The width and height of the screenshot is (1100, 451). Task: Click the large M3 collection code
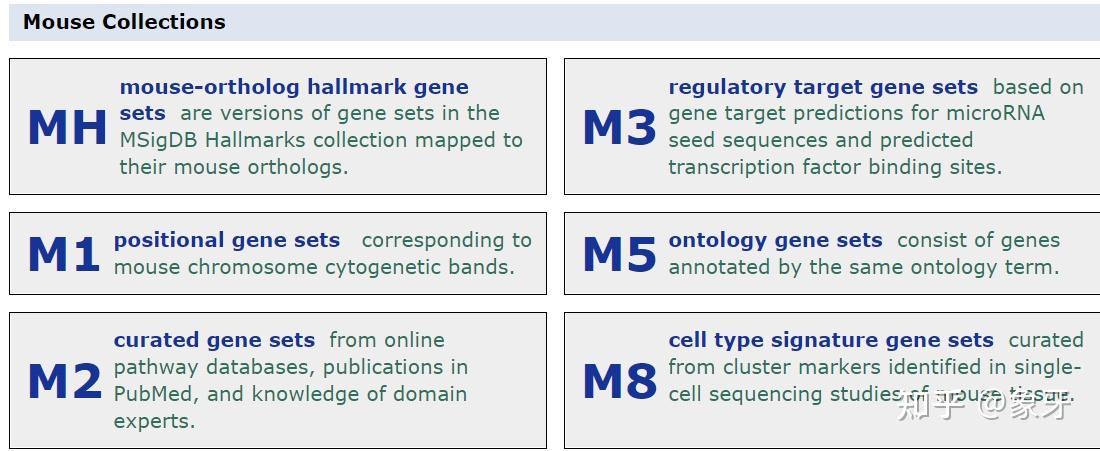[x=619, y=127]
